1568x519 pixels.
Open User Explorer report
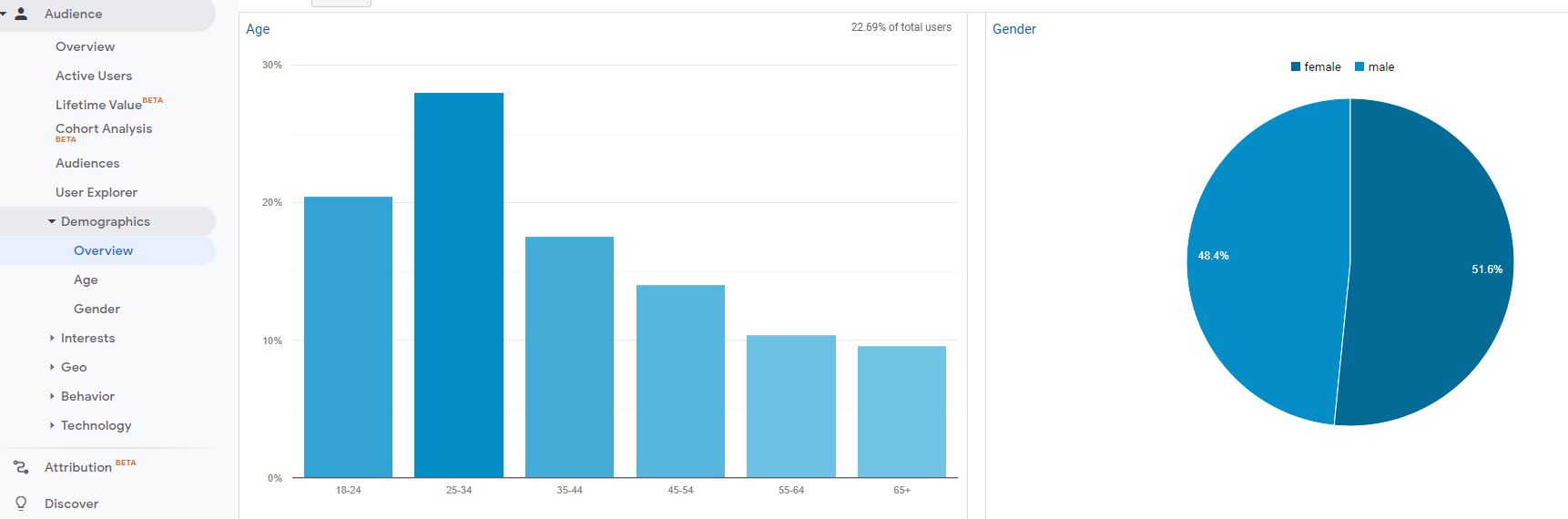(x=97, y=192)
